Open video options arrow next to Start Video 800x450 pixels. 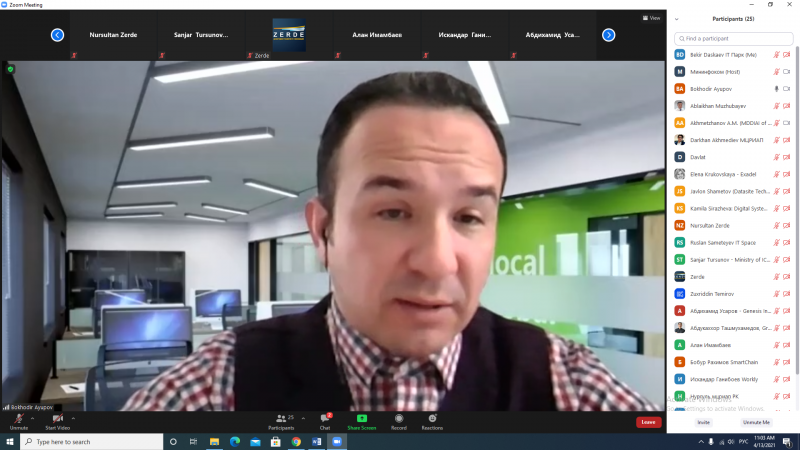pyautogui.click(x=73, y=418)
